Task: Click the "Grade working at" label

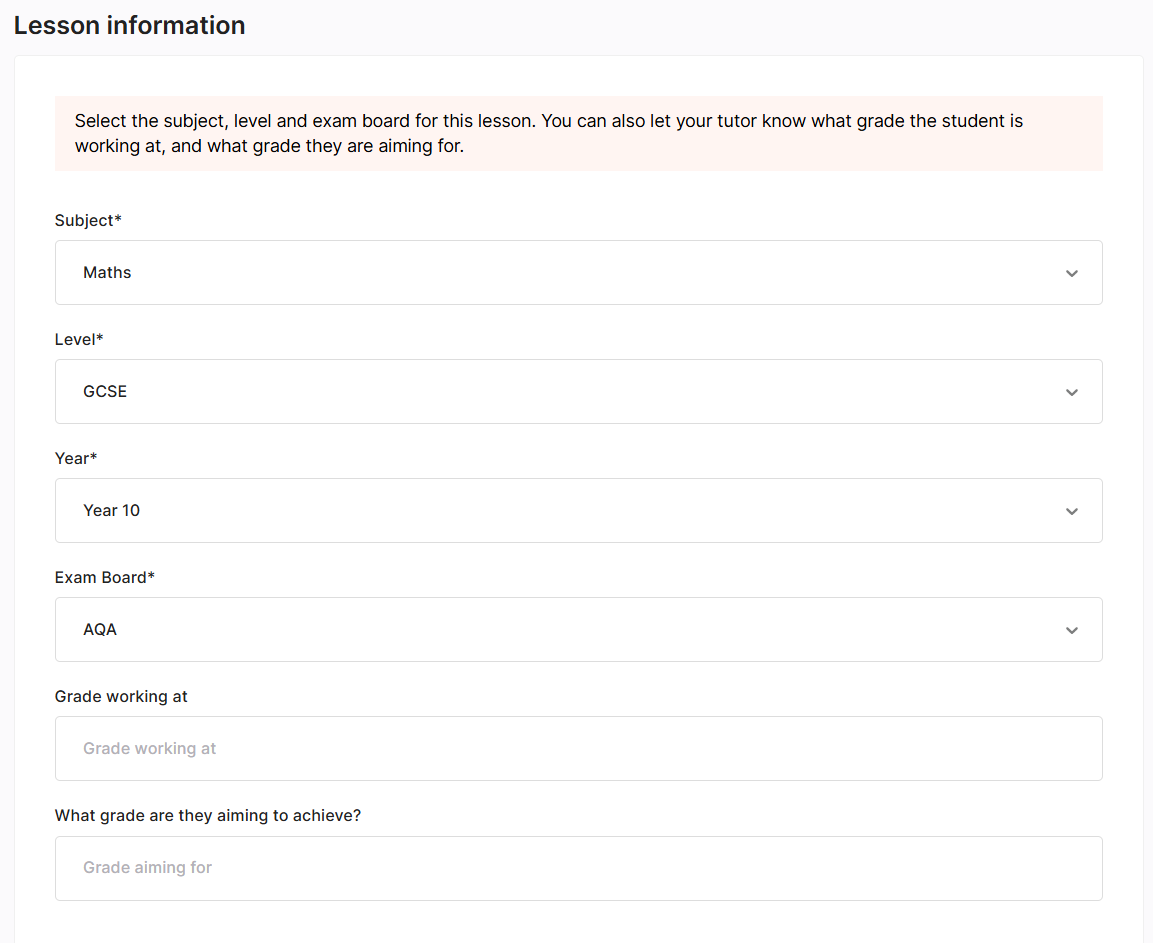Action: (x=121, y=696)
